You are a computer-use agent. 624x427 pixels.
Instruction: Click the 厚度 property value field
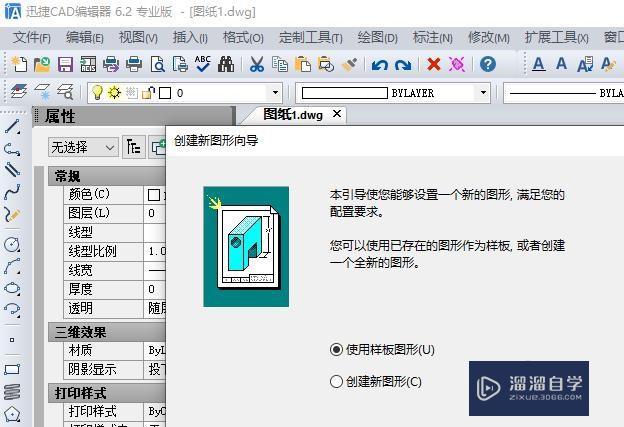[154, 289]
